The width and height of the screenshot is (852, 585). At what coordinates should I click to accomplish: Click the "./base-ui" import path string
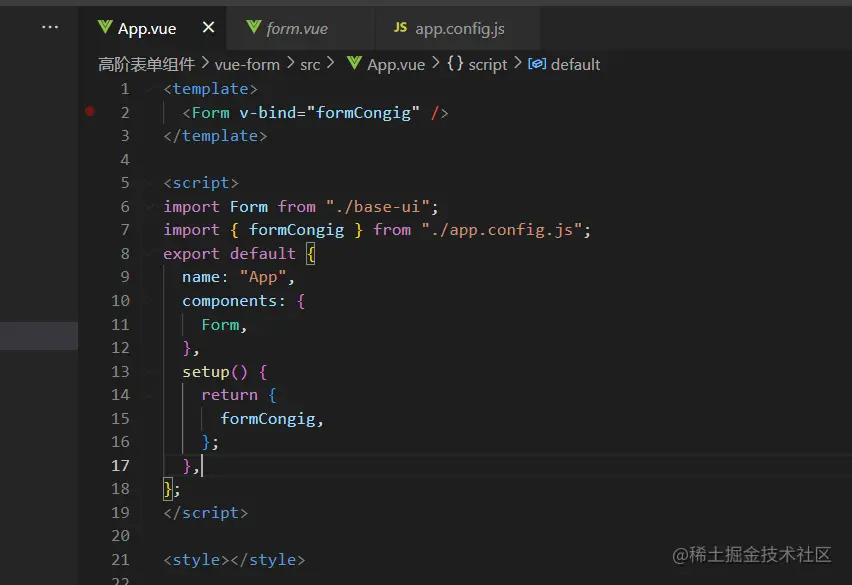click(378, 206)
